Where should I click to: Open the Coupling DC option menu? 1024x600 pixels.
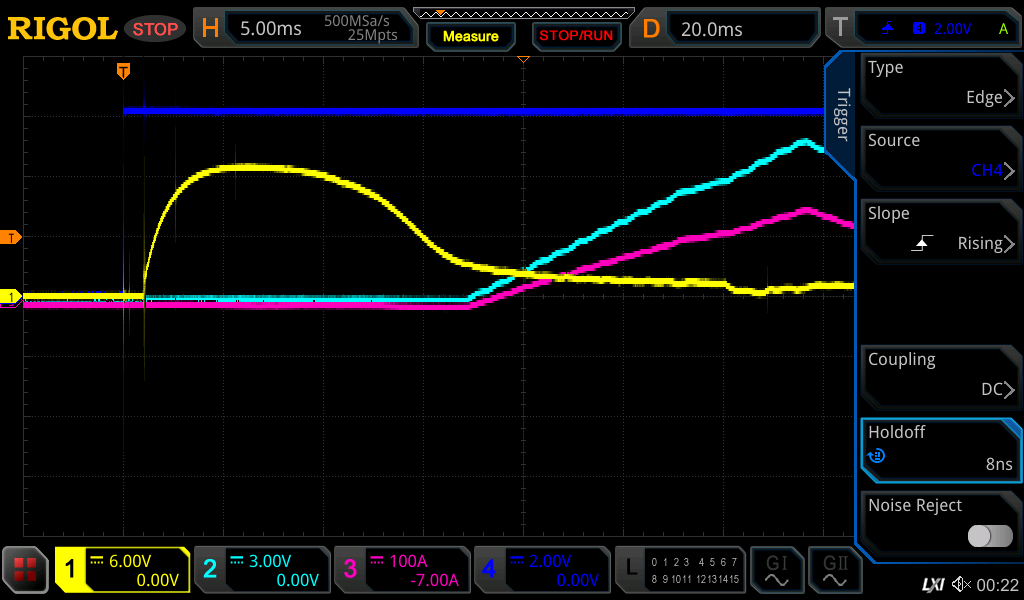point(940,376)
